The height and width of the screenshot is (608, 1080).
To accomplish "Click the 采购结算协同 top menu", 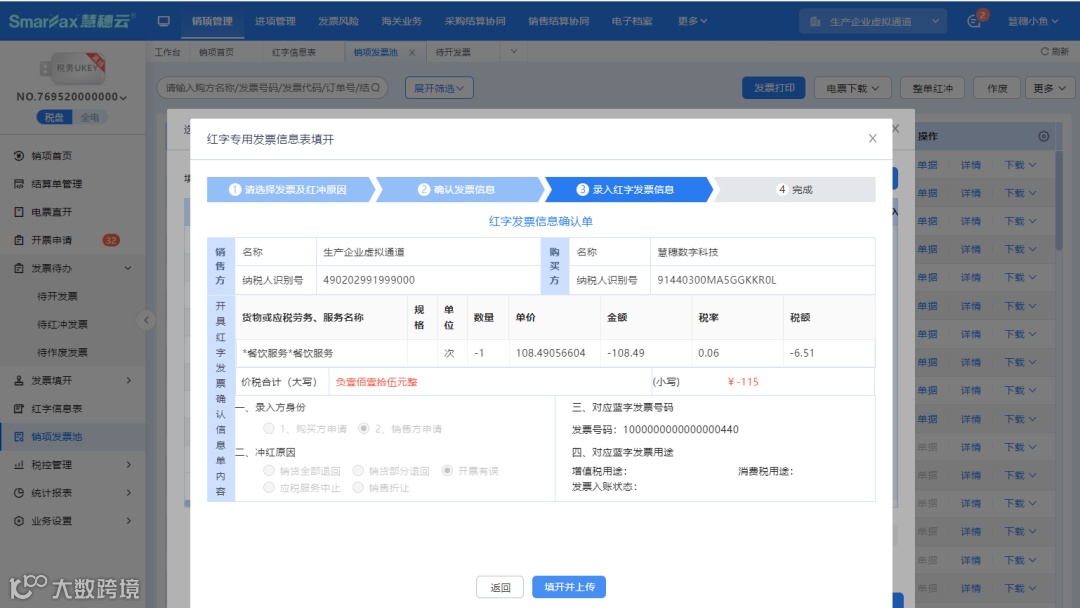I will [475, 21].
